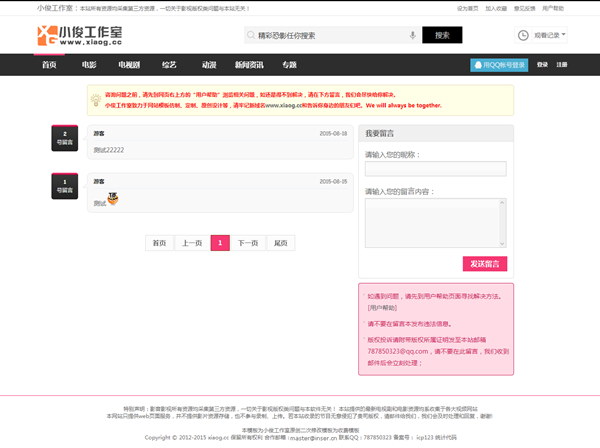The width and height of the screenshot is (600, 448).
Task: Click the 登录 link in navbar
Action: pos(542,65)
